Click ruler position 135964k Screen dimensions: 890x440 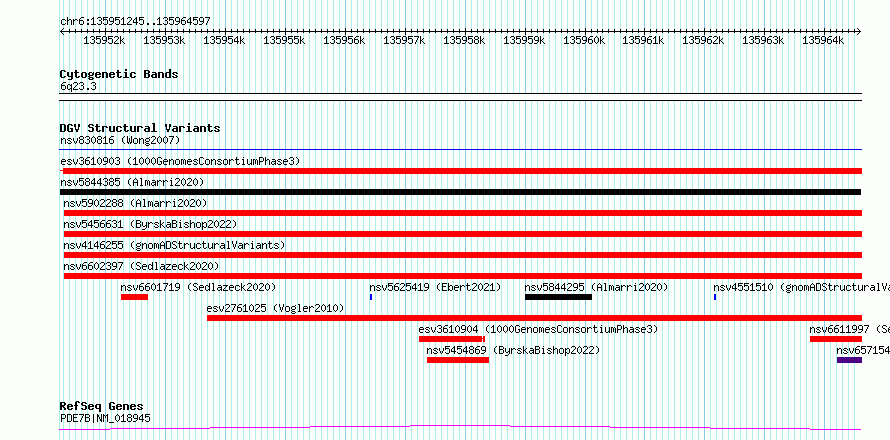point(824,40)
